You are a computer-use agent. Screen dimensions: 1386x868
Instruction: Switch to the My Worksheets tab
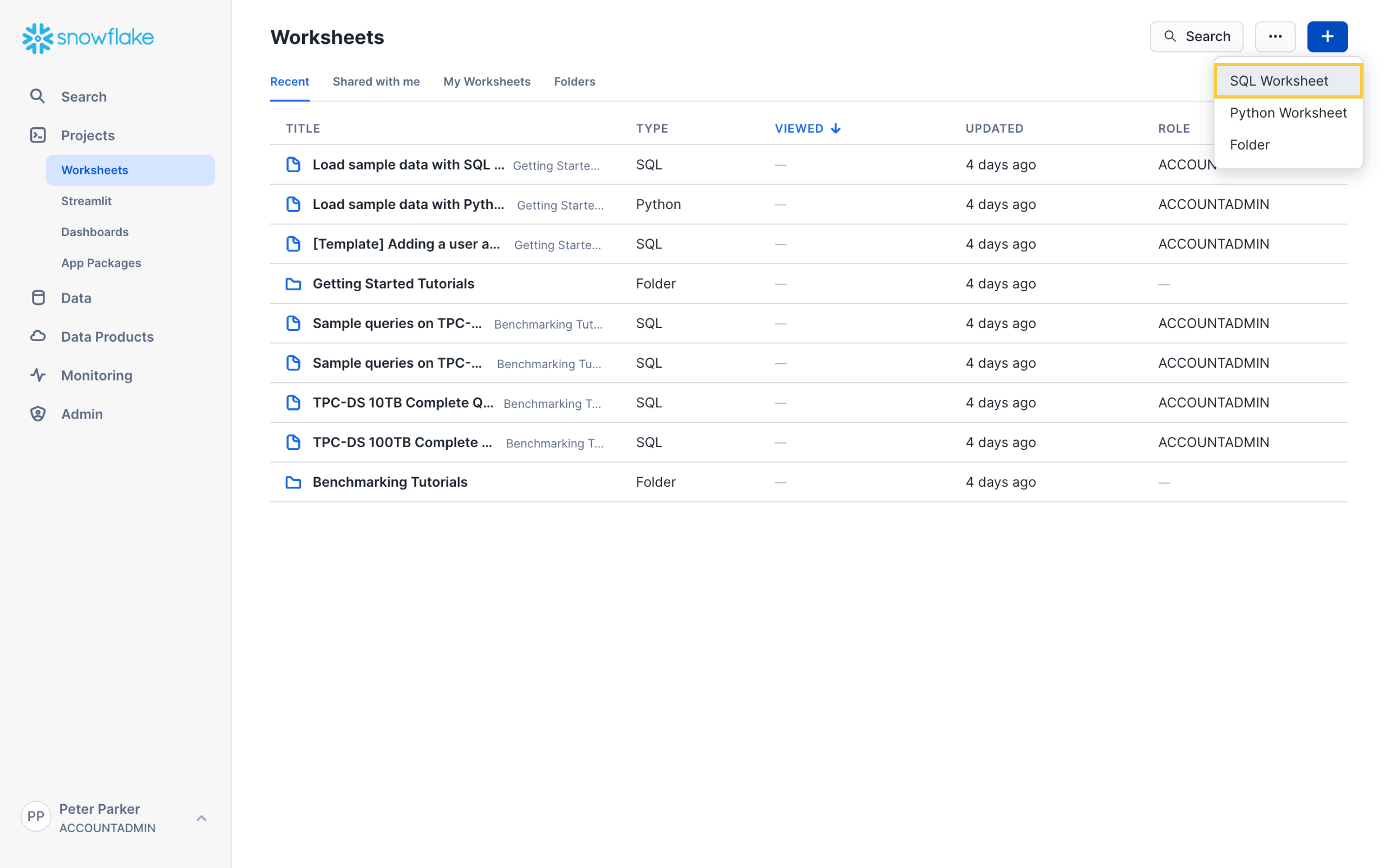click(x=486, y=82)
